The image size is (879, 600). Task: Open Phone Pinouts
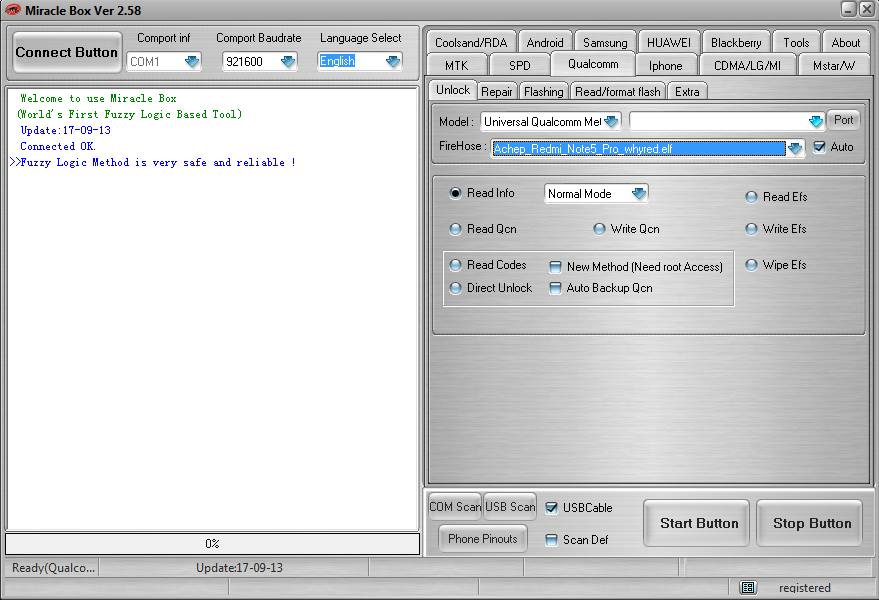tap(483, 539)
